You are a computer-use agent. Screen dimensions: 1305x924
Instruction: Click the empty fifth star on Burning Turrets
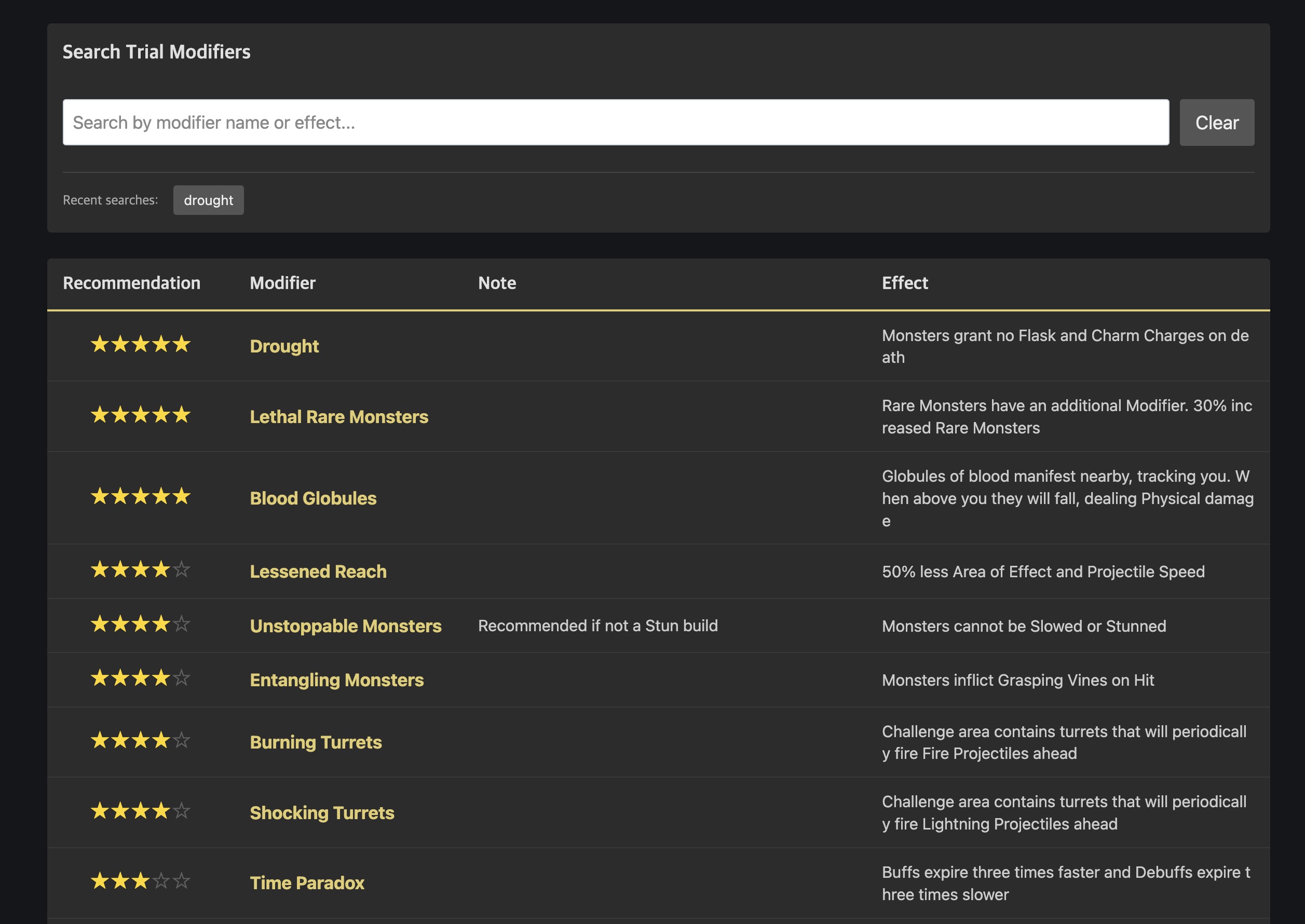coord(182,740)
